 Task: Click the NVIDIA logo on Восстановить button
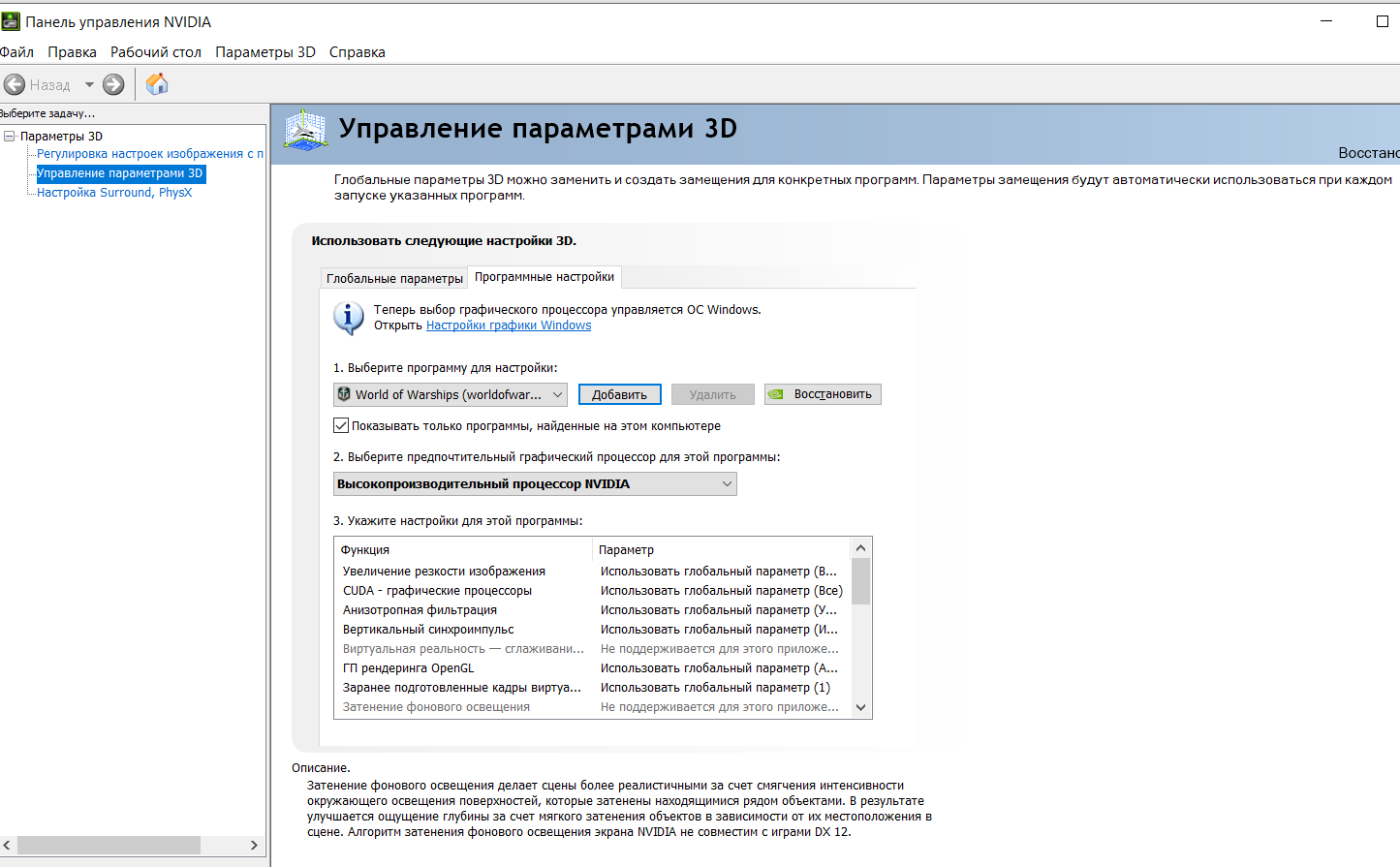tap(775, 394)
